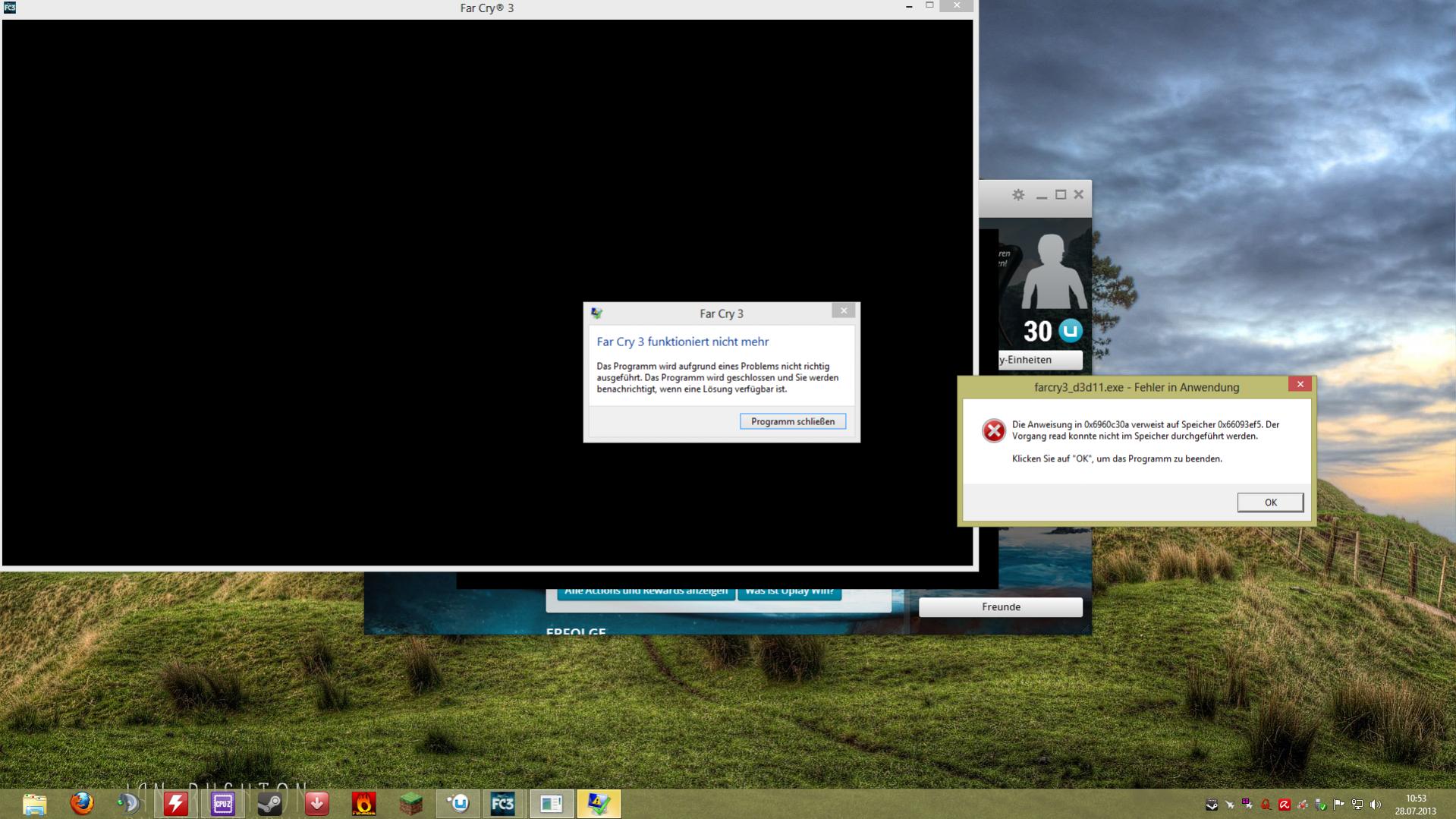
Task: Switch to the FC3 taskbar button
Action: click(x=503, y=803)
